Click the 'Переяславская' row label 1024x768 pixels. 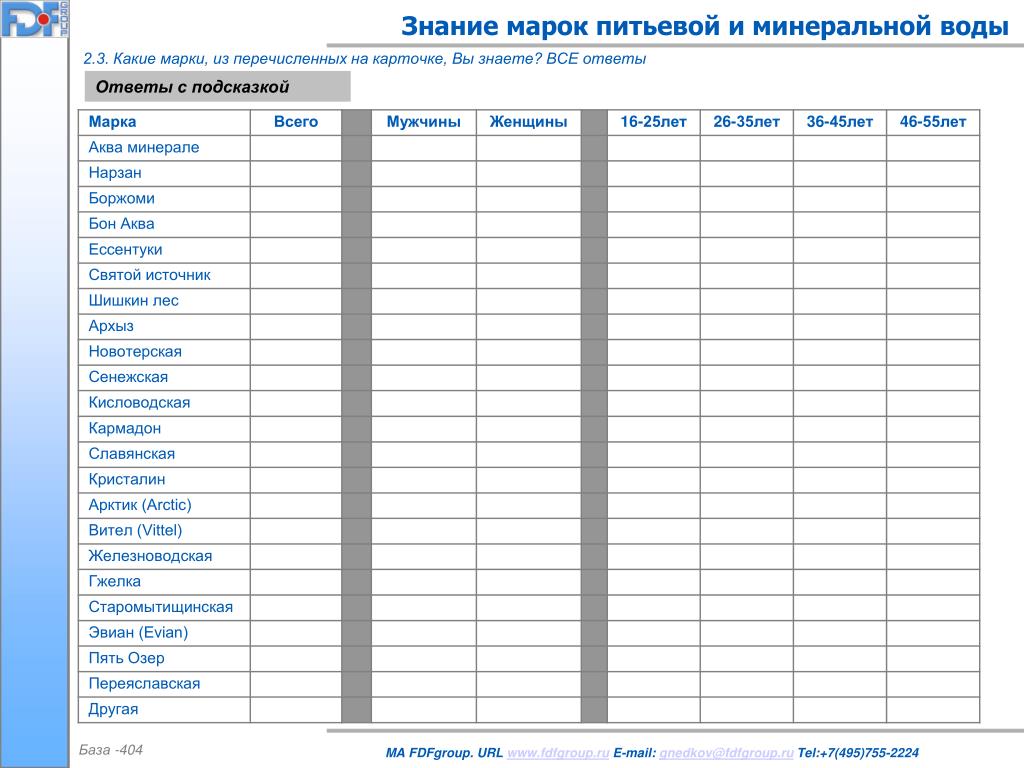coord(144,683)
